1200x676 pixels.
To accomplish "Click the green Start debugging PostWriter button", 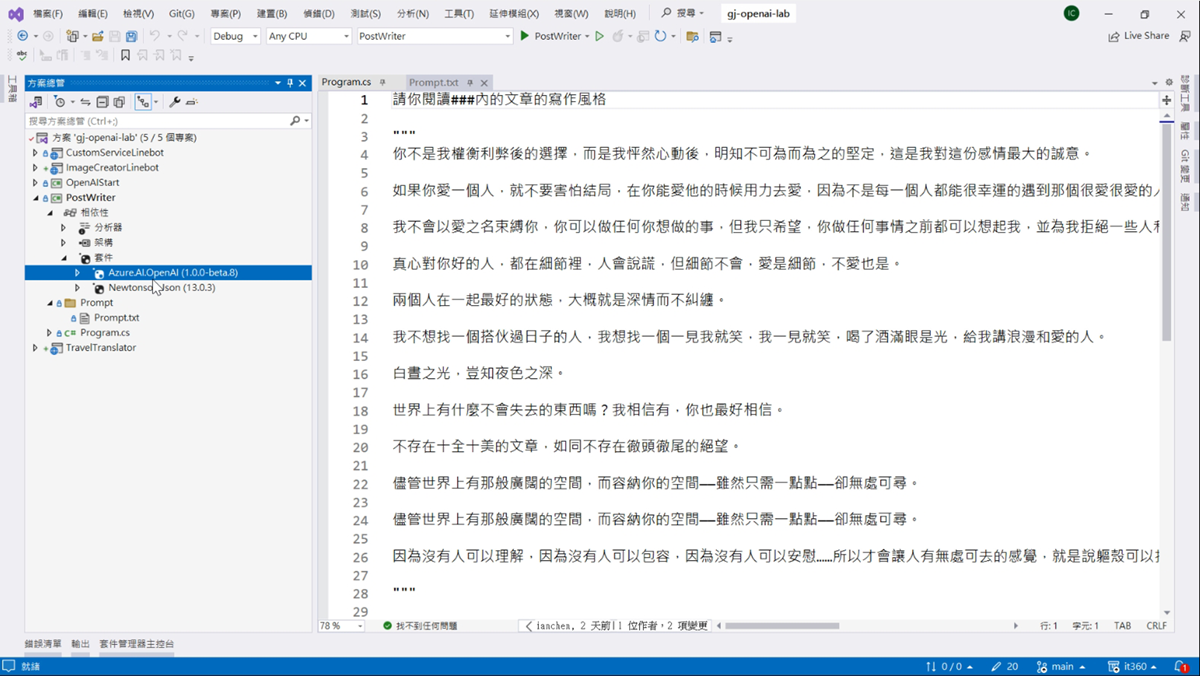I will click(x=525, y=36).
